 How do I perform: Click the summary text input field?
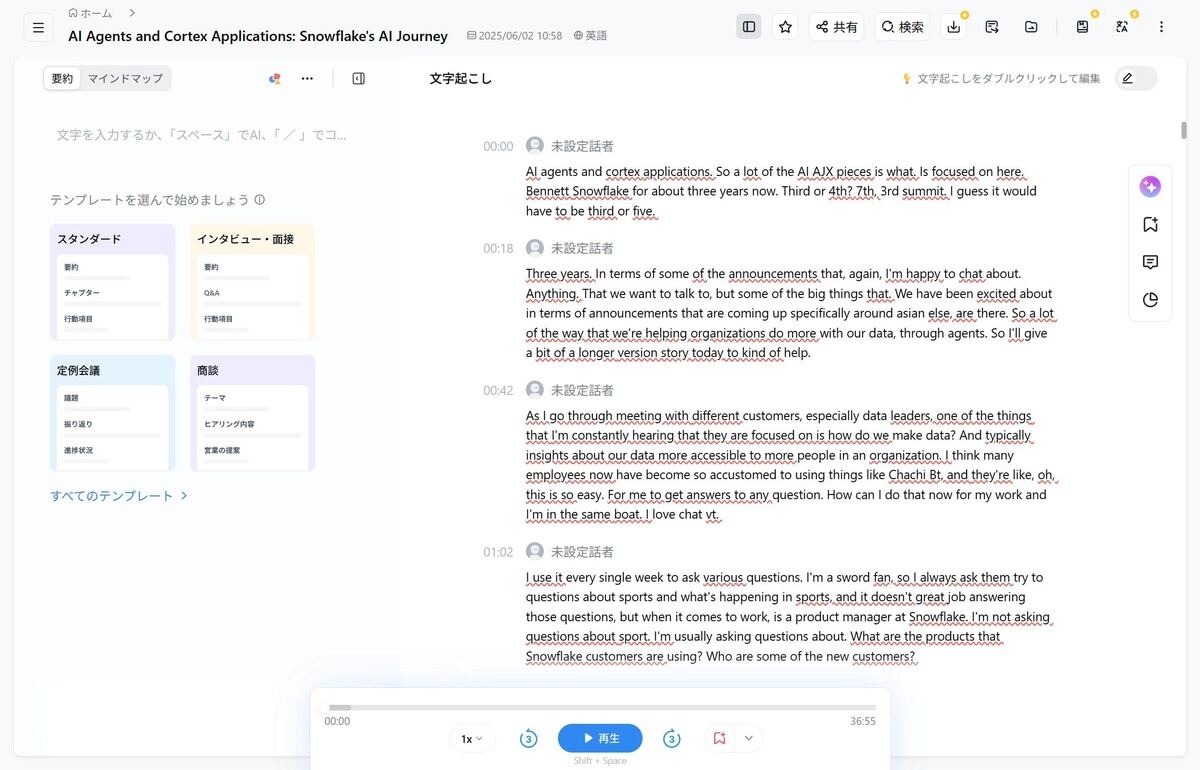tap(202, 135)
